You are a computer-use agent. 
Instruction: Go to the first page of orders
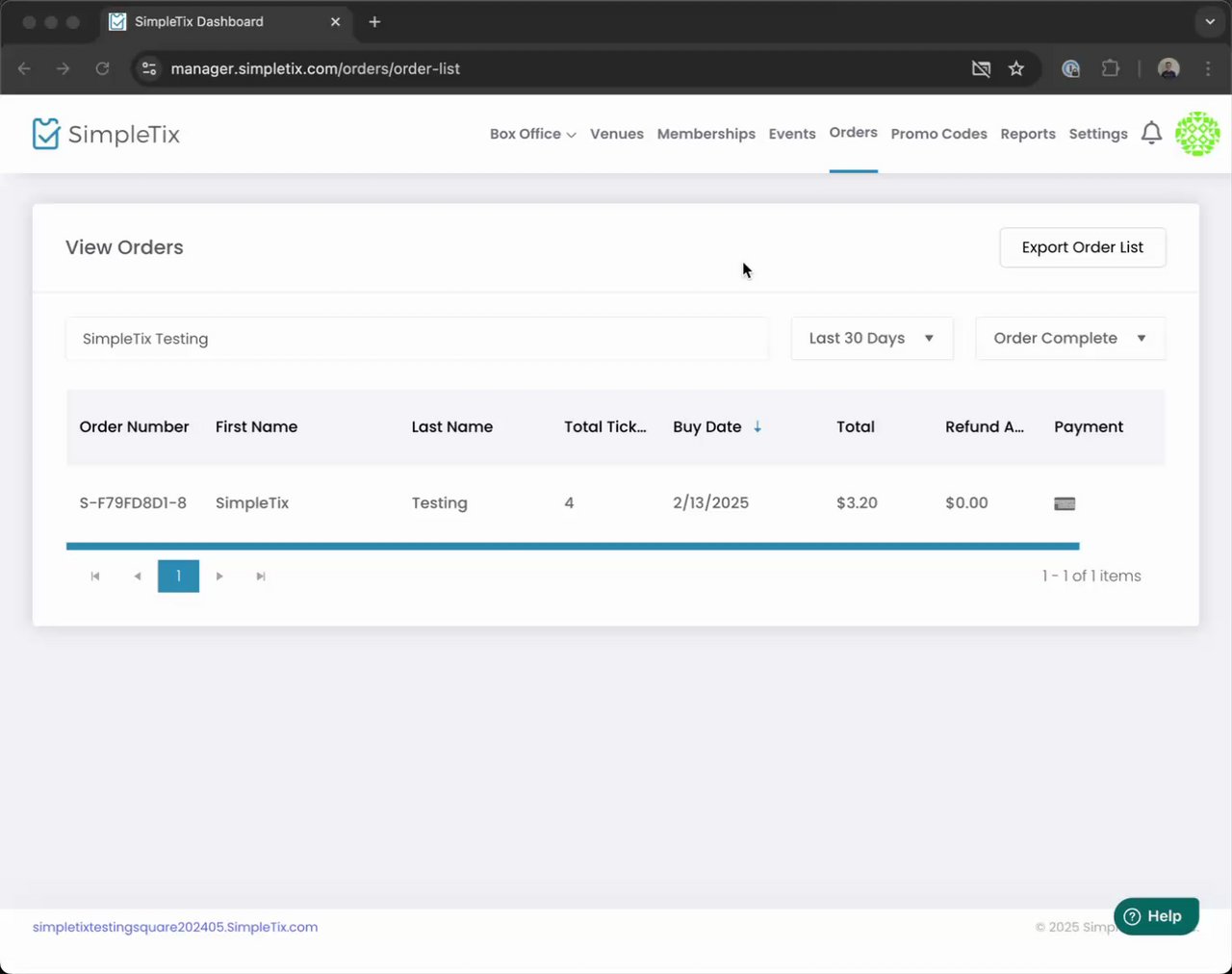pyautogui.click(x=95, y=577)
